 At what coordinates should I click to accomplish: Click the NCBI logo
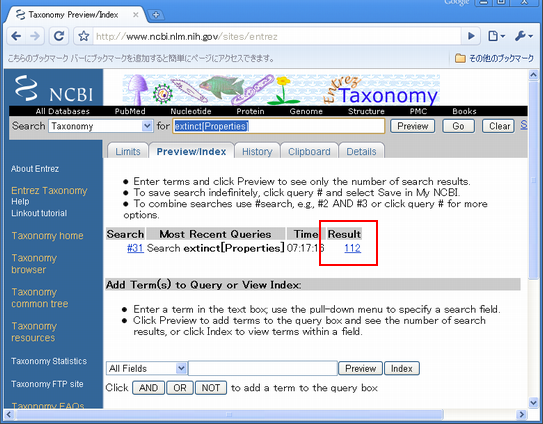(x=54, y=89)
